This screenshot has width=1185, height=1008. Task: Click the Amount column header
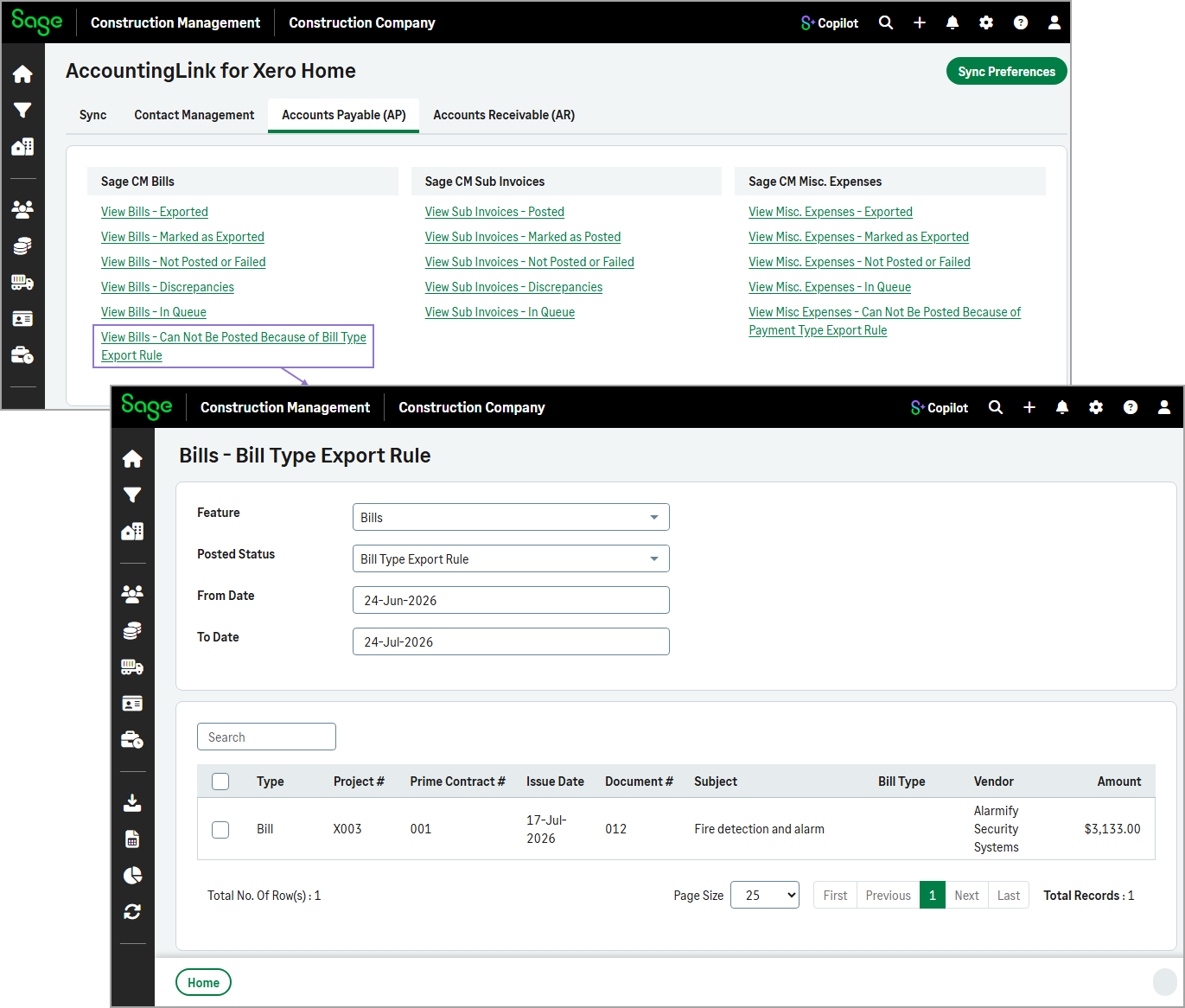(1119, 782)
